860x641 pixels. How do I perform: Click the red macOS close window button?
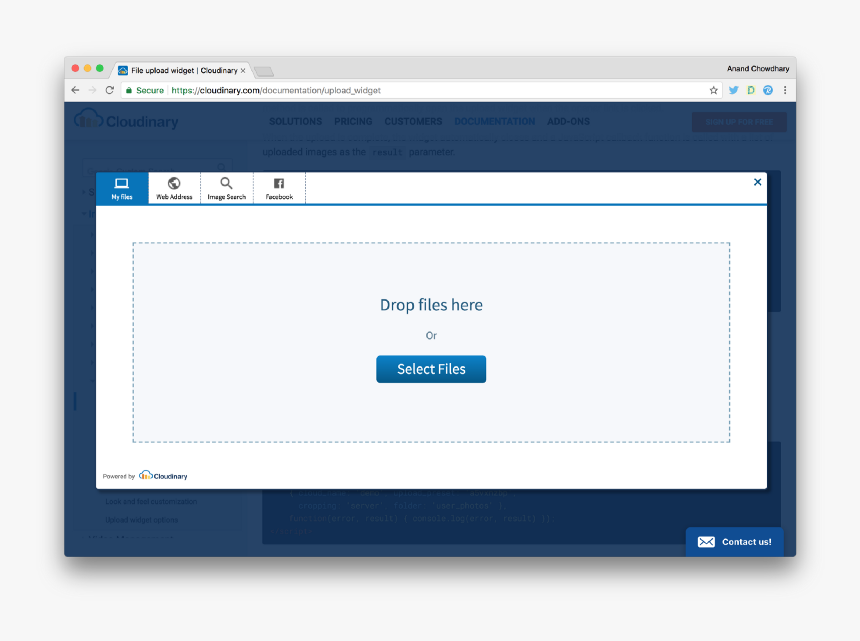[75, 69]
